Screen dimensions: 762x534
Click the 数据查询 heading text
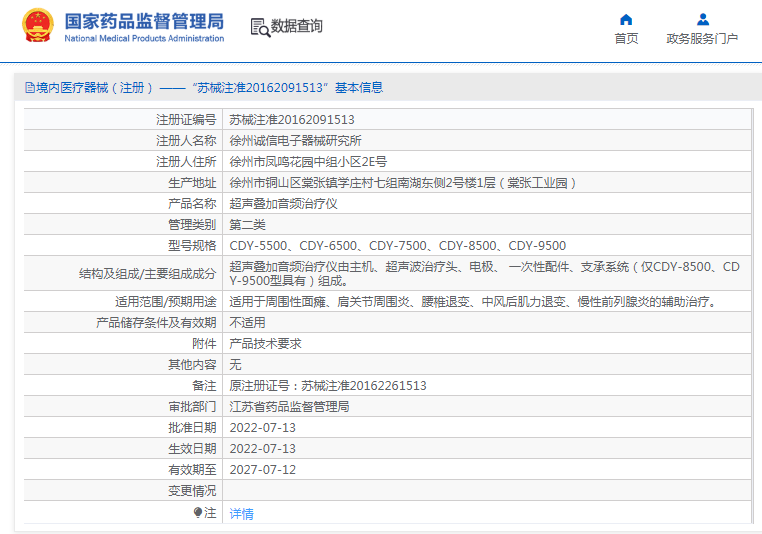(x=296, y=26)
